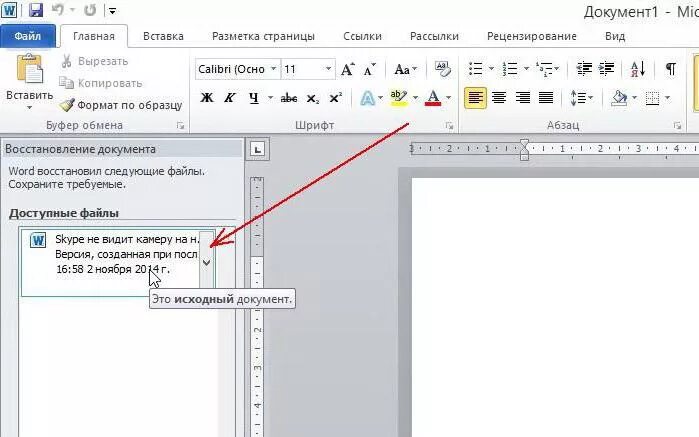This screenshot has height=437, width=699.
Task: Toggle superscript x² formatting
Action: point(335,98)
